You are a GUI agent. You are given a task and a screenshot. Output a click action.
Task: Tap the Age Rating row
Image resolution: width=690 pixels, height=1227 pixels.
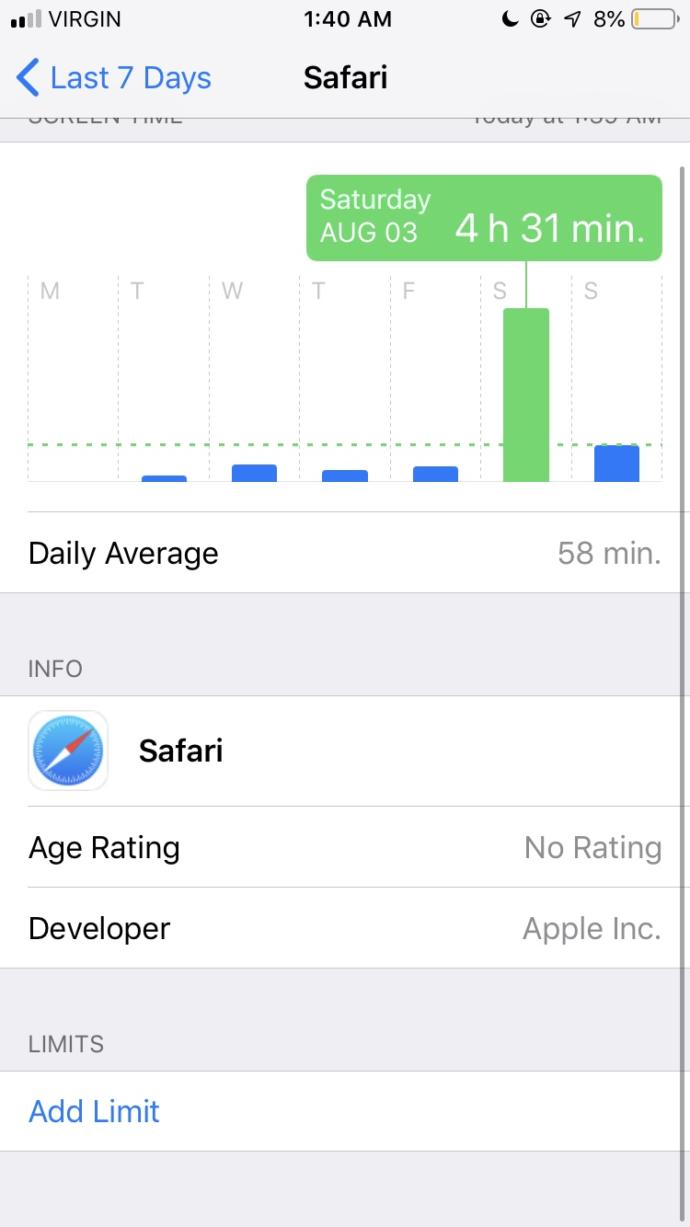tap(345, 847)
